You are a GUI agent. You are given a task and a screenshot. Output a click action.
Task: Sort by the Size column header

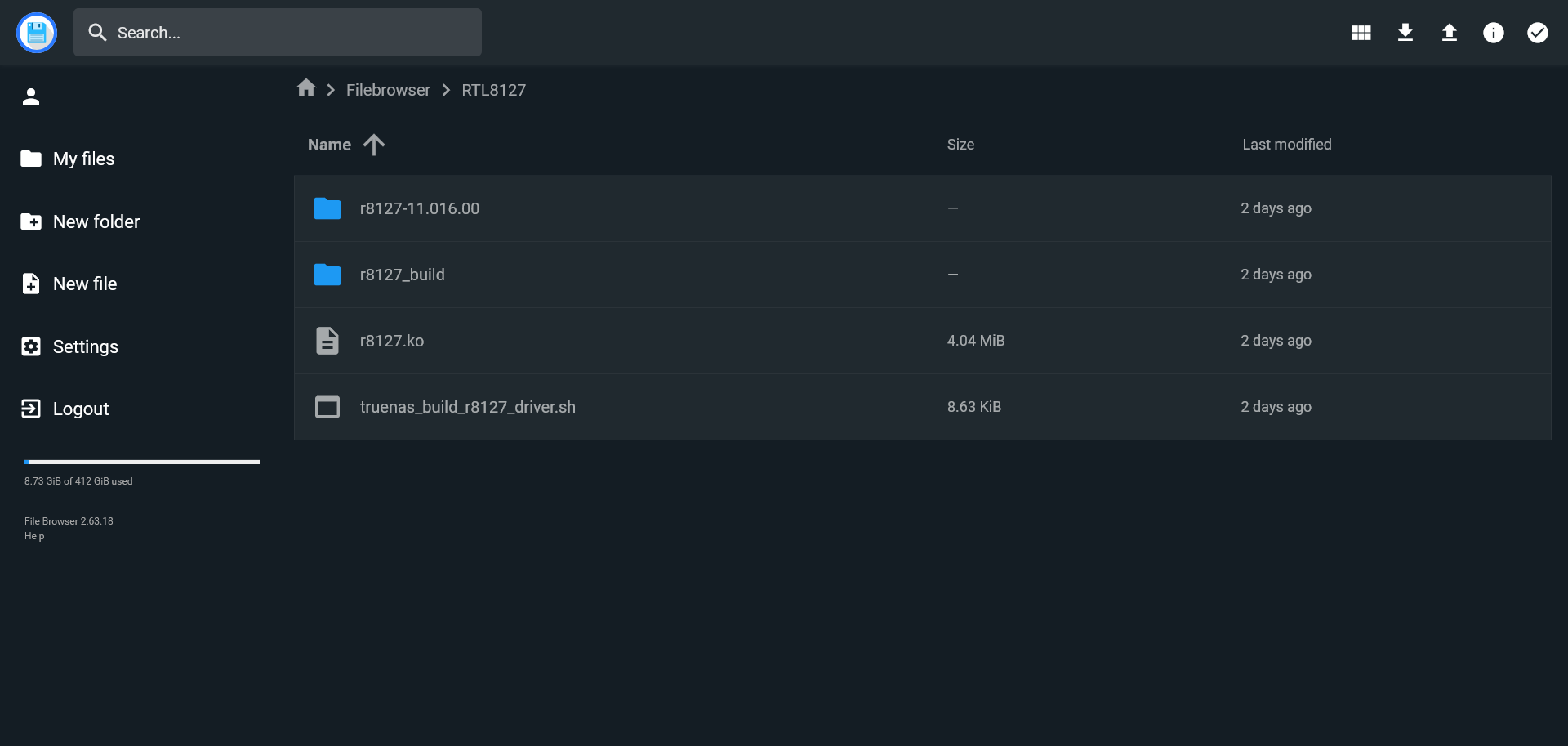(960, 145)
